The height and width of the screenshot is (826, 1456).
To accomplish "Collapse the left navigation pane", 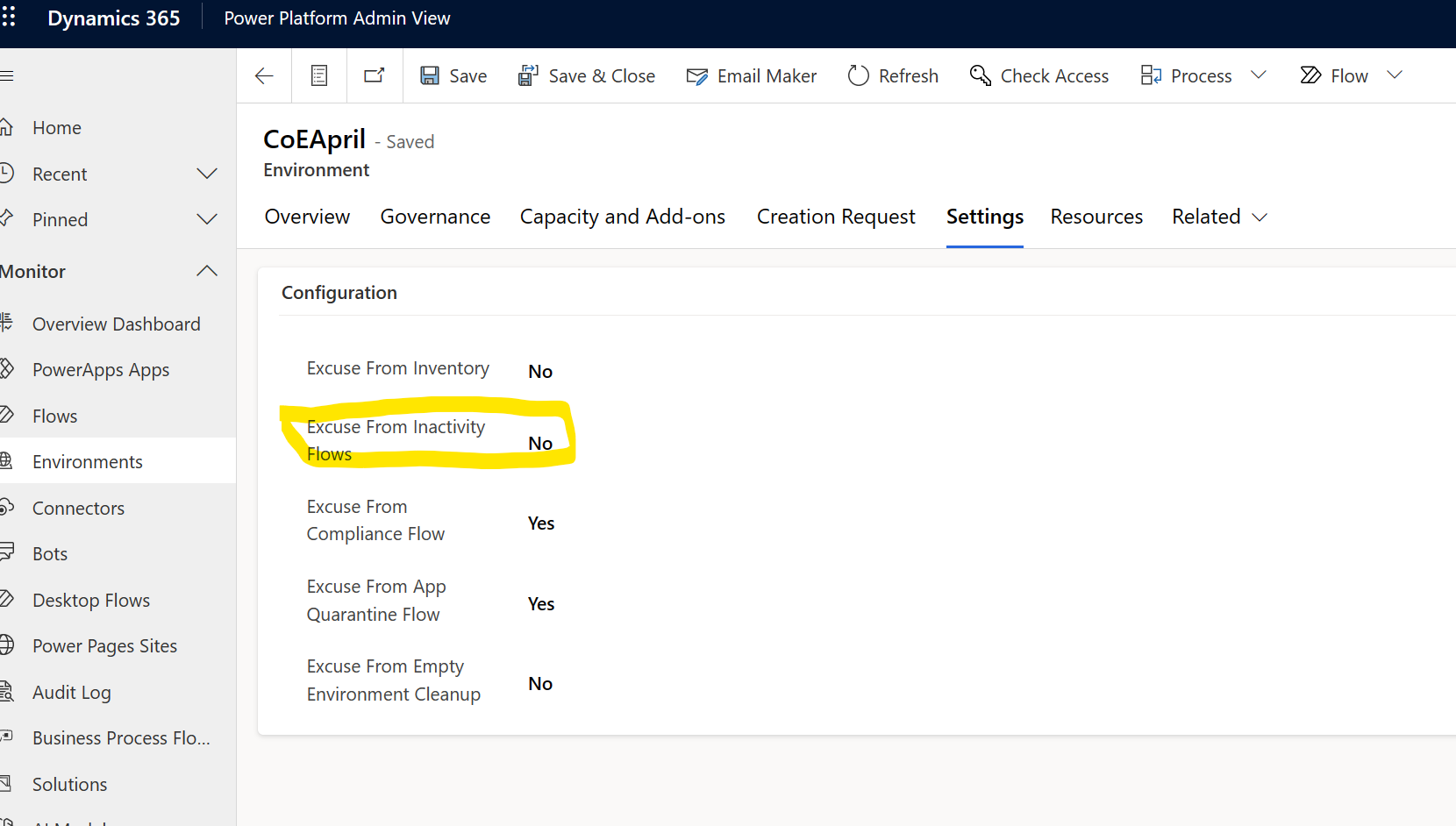I will [x=7, y=75].
